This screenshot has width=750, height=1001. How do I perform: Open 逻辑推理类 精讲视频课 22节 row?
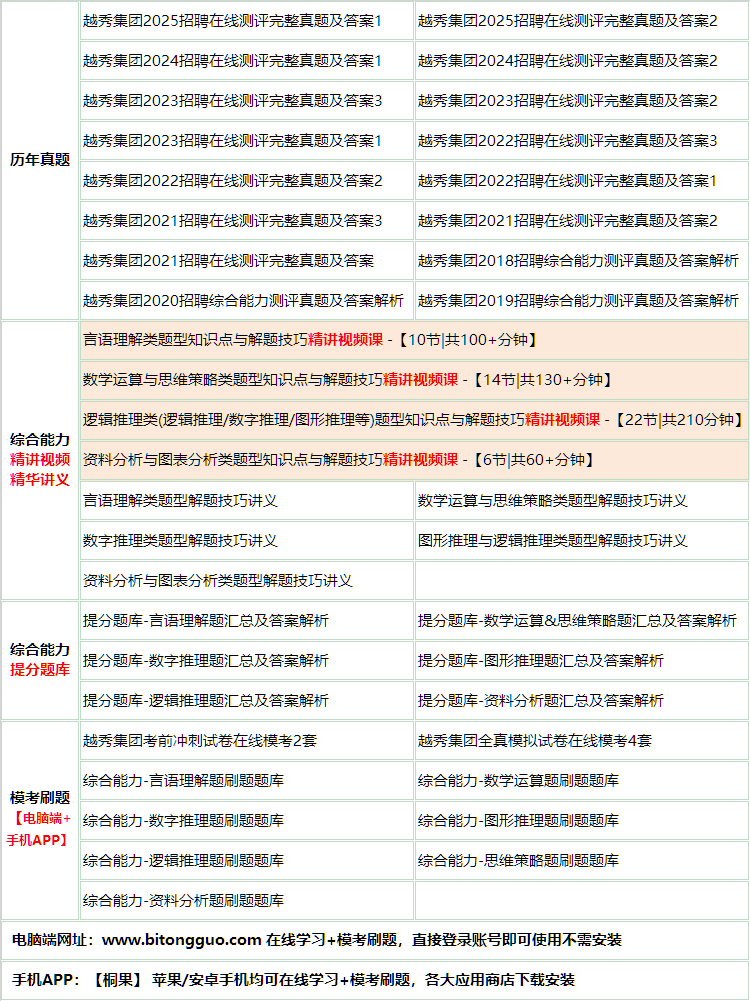pyautogui.click(x=414, y=420)
